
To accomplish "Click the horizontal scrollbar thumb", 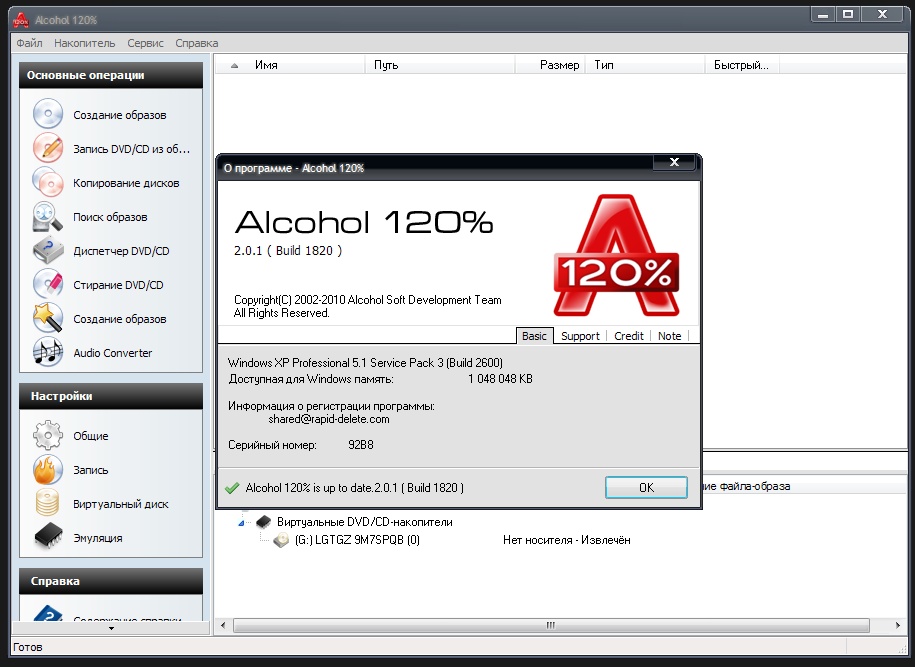I will click(551, 625).
